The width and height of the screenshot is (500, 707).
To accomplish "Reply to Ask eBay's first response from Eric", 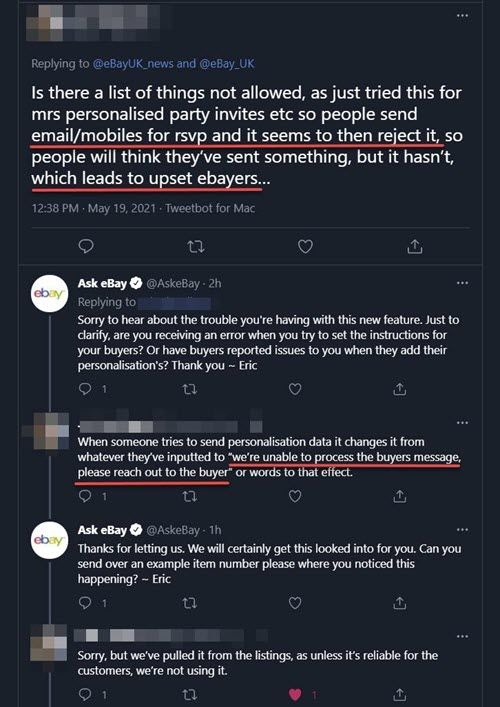I will 85,389.
